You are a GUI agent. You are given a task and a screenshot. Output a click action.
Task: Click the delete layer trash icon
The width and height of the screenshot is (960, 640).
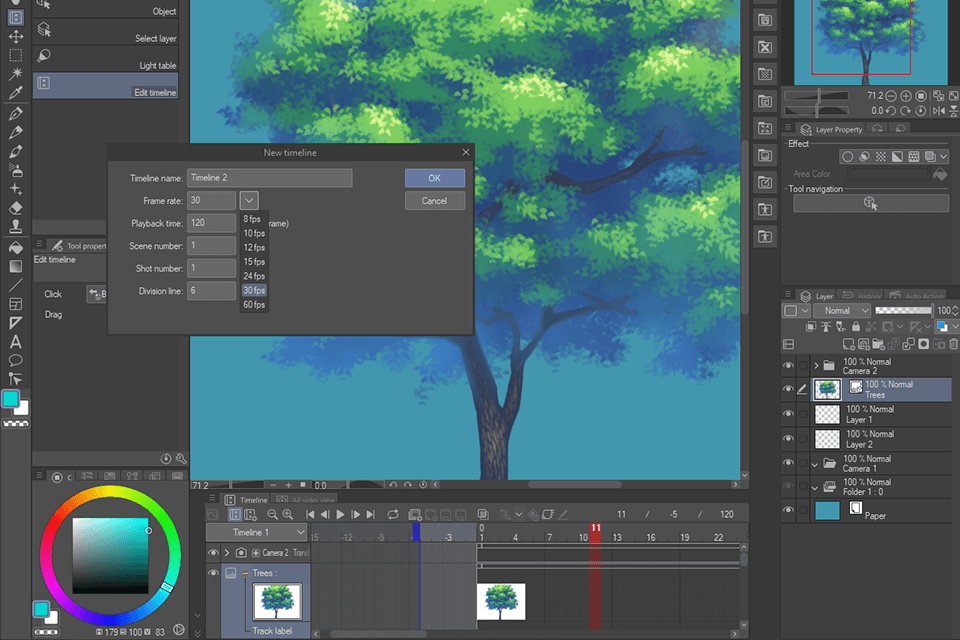(953, 344)
